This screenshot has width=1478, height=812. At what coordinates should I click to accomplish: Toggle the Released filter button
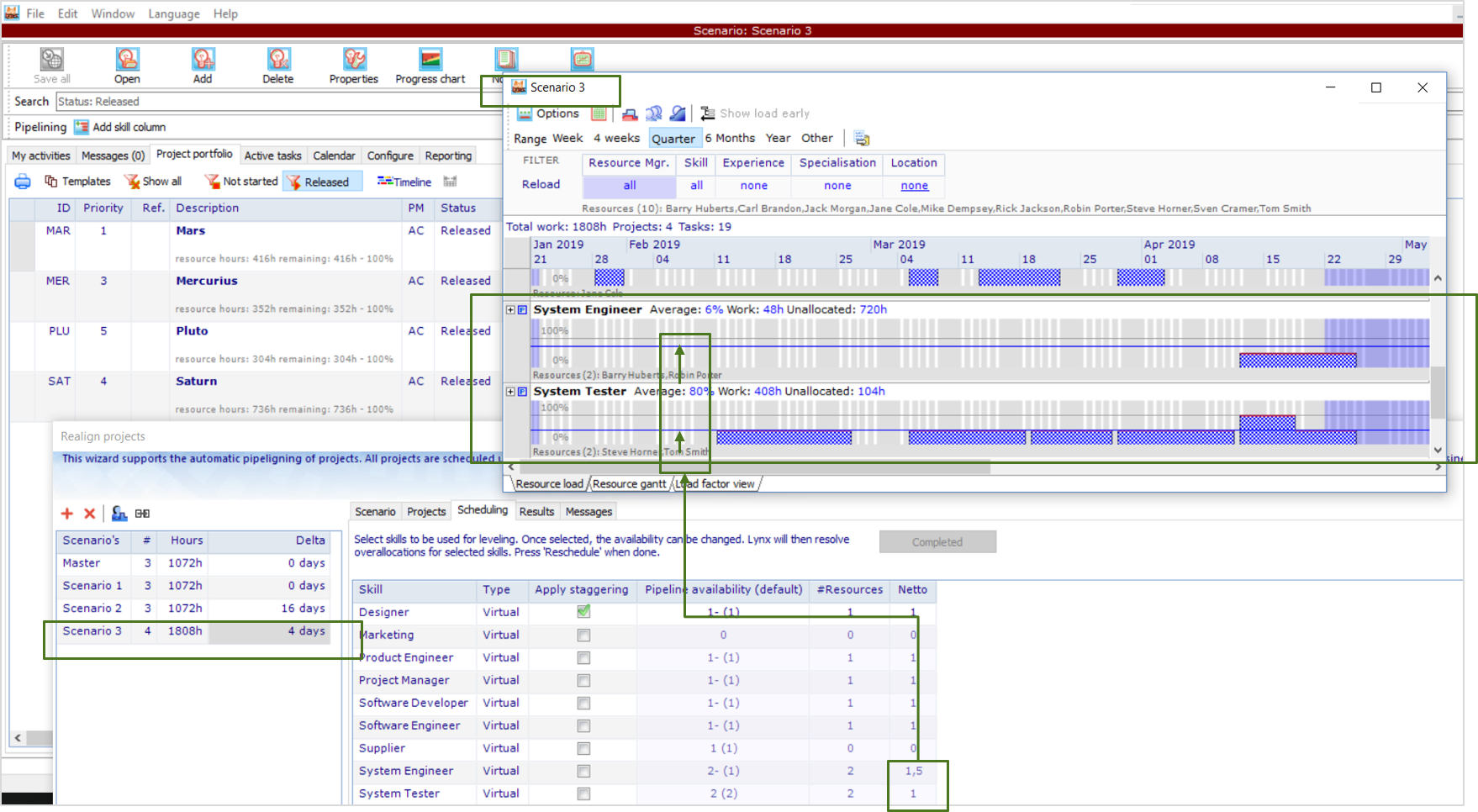click(x=322, y=182)
